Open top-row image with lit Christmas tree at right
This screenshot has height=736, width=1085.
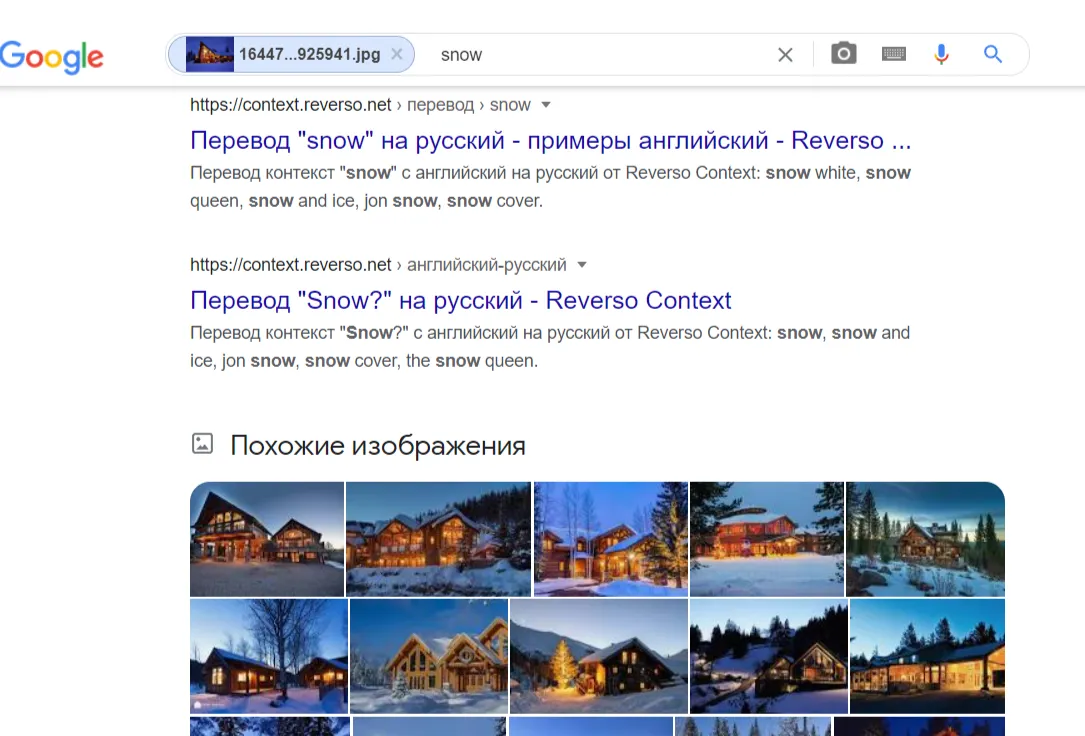tap(611, 539)
